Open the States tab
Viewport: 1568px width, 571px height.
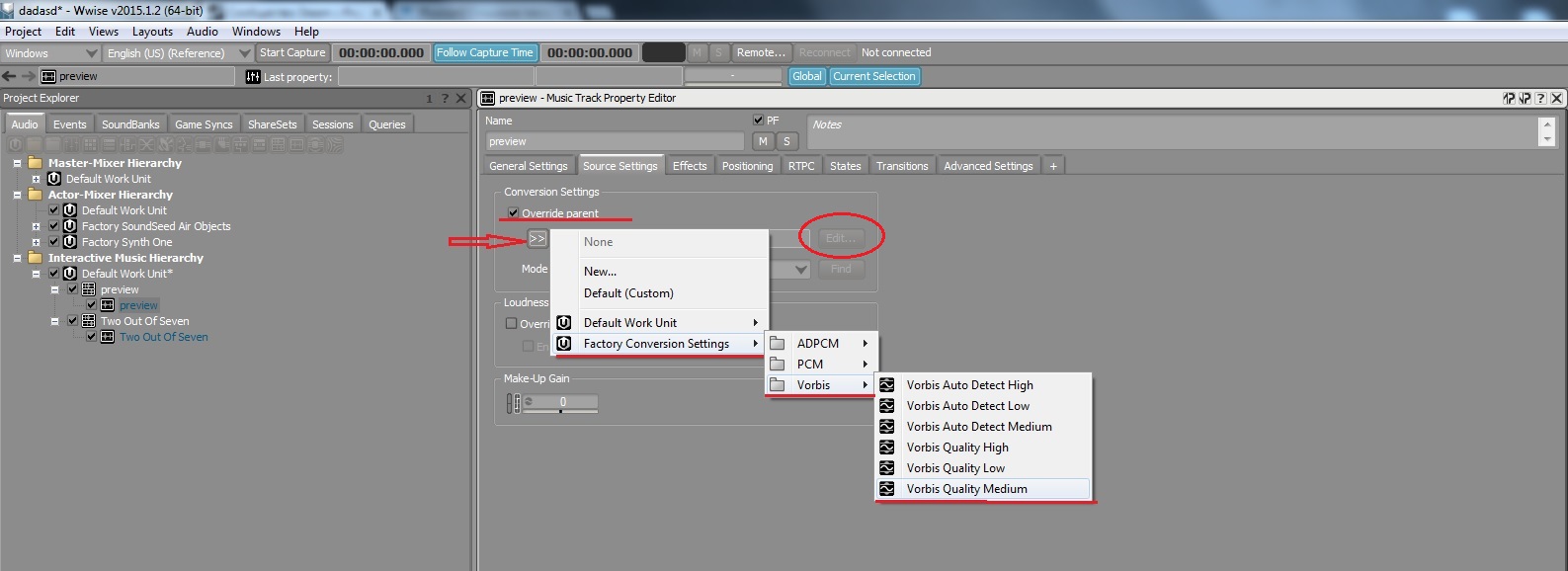click(845, 166)
